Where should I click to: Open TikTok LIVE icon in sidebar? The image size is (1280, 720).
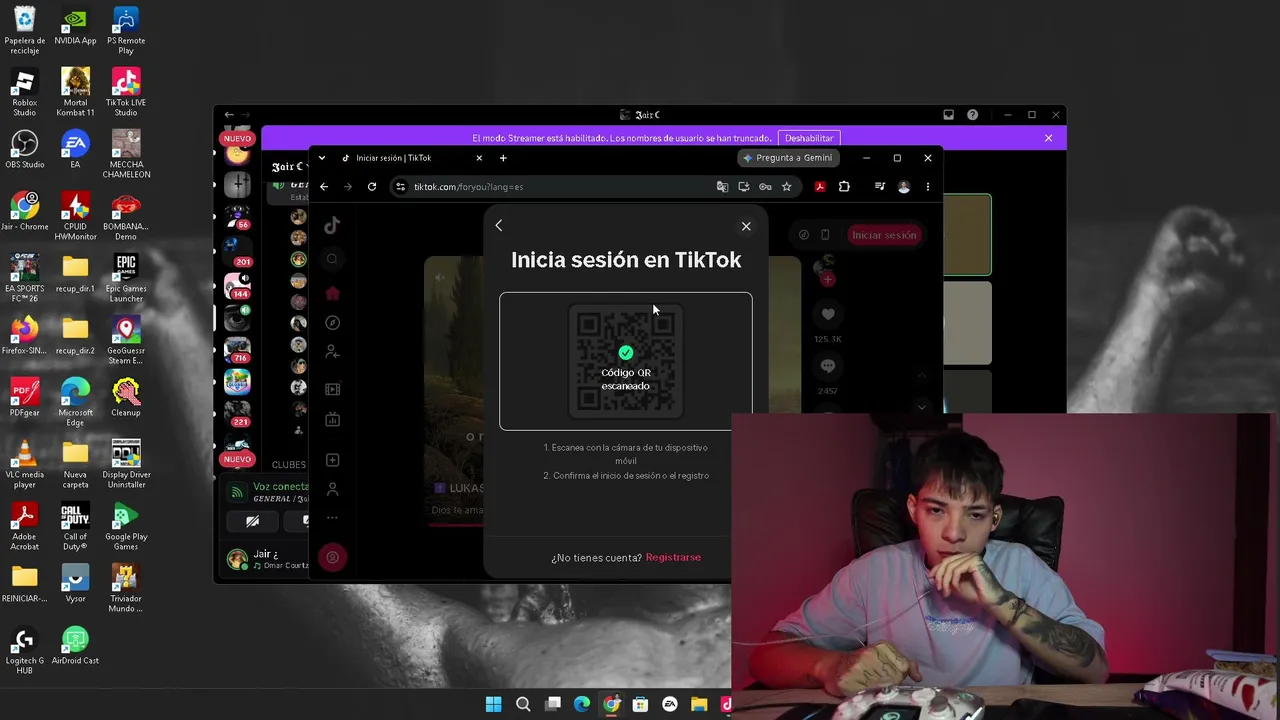(332, 420)
